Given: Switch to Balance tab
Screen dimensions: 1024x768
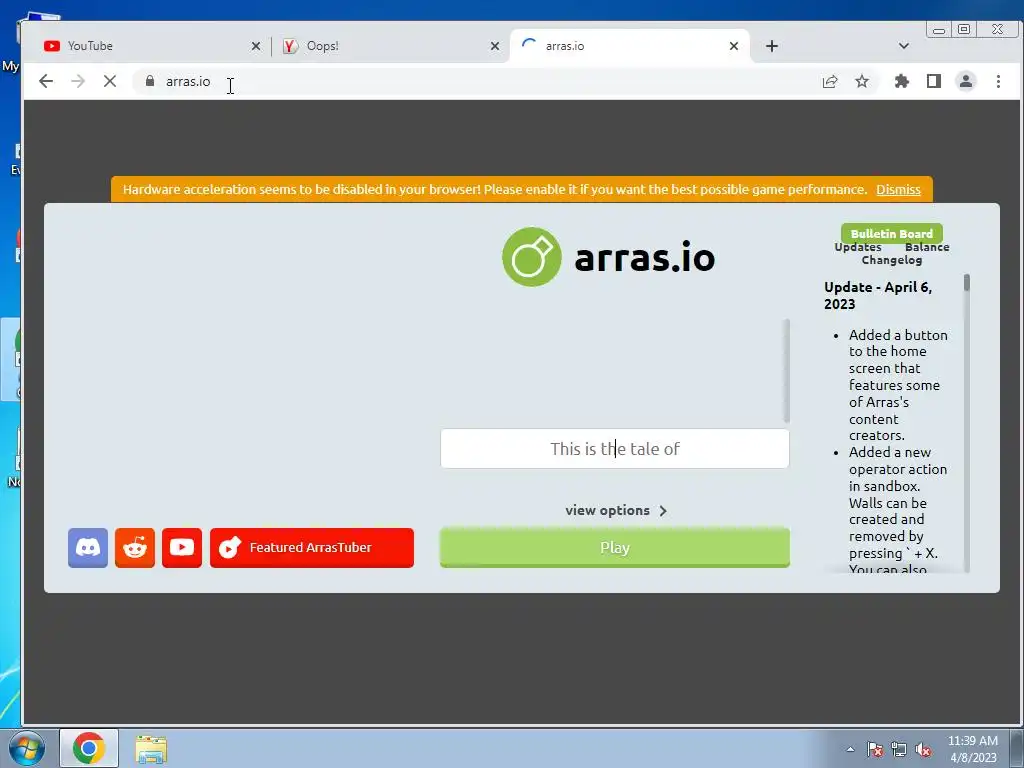Looking at the screenshot, I should pos(927,247).
